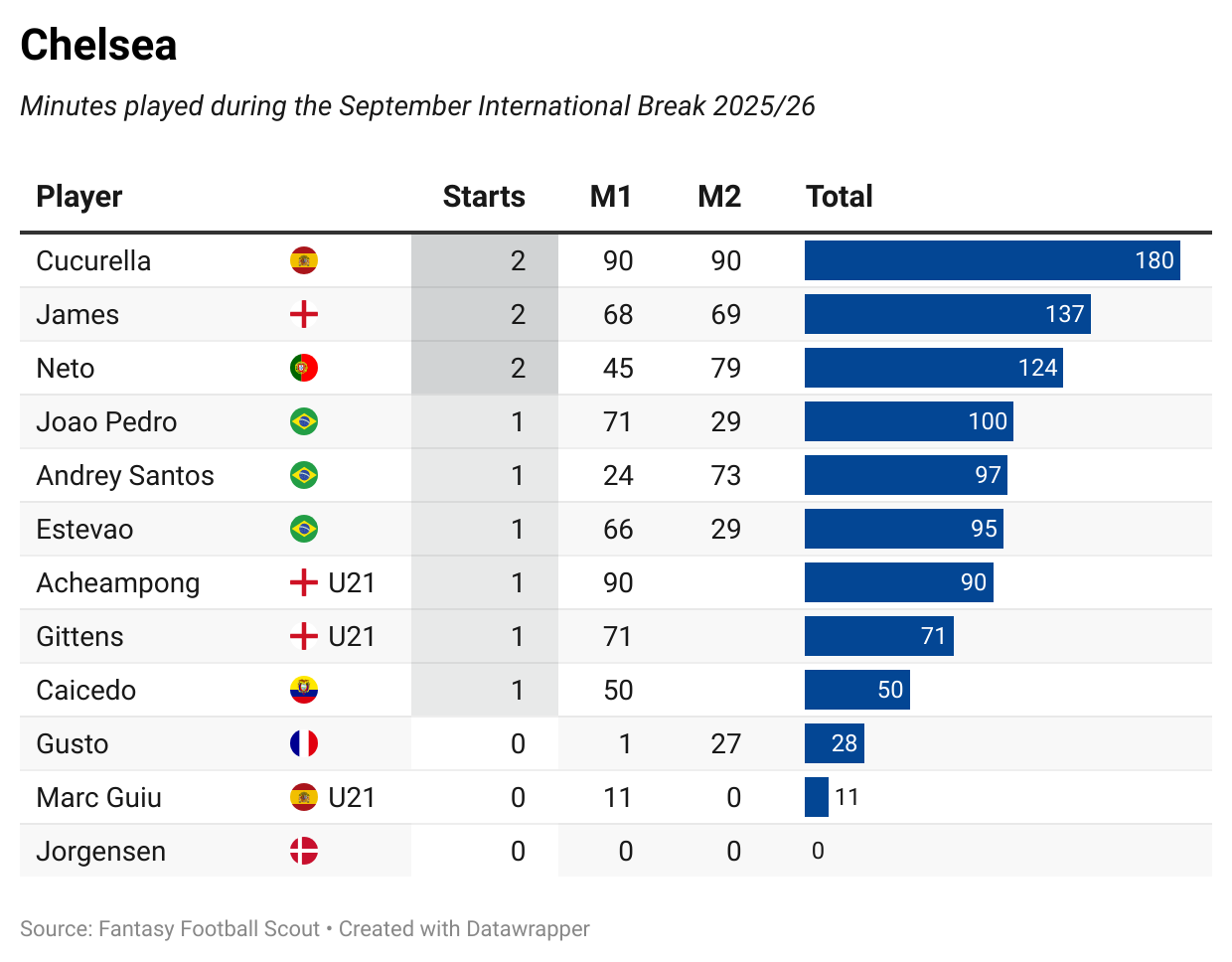
Task: Open the Fantasy Football Scout source link
Action: (209, 929)
